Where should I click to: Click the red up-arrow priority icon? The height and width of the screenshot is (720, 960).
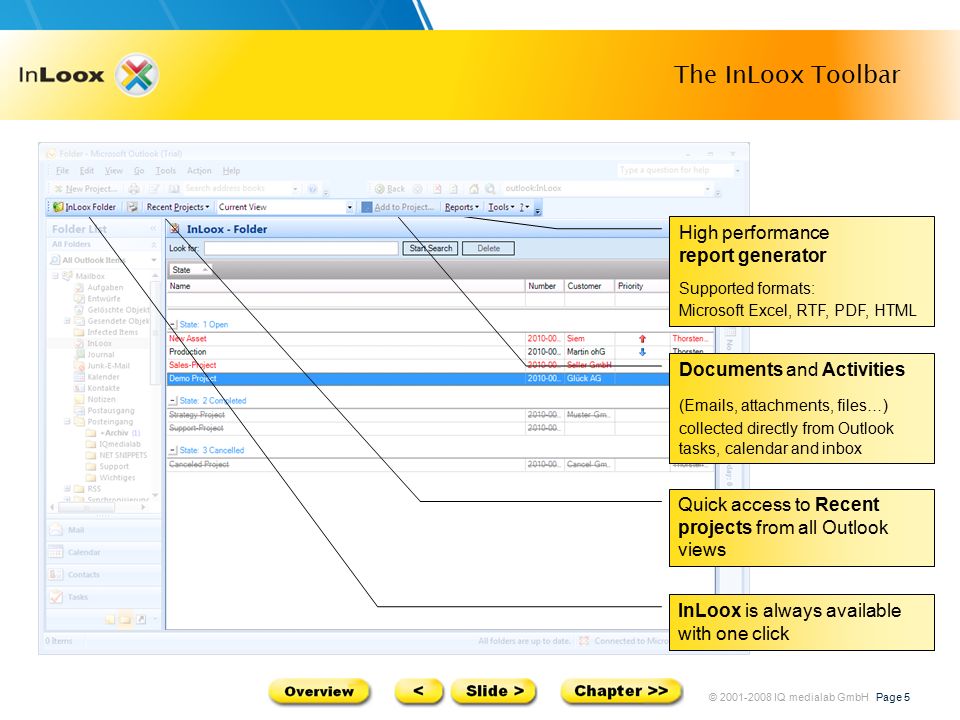[642, 339]
